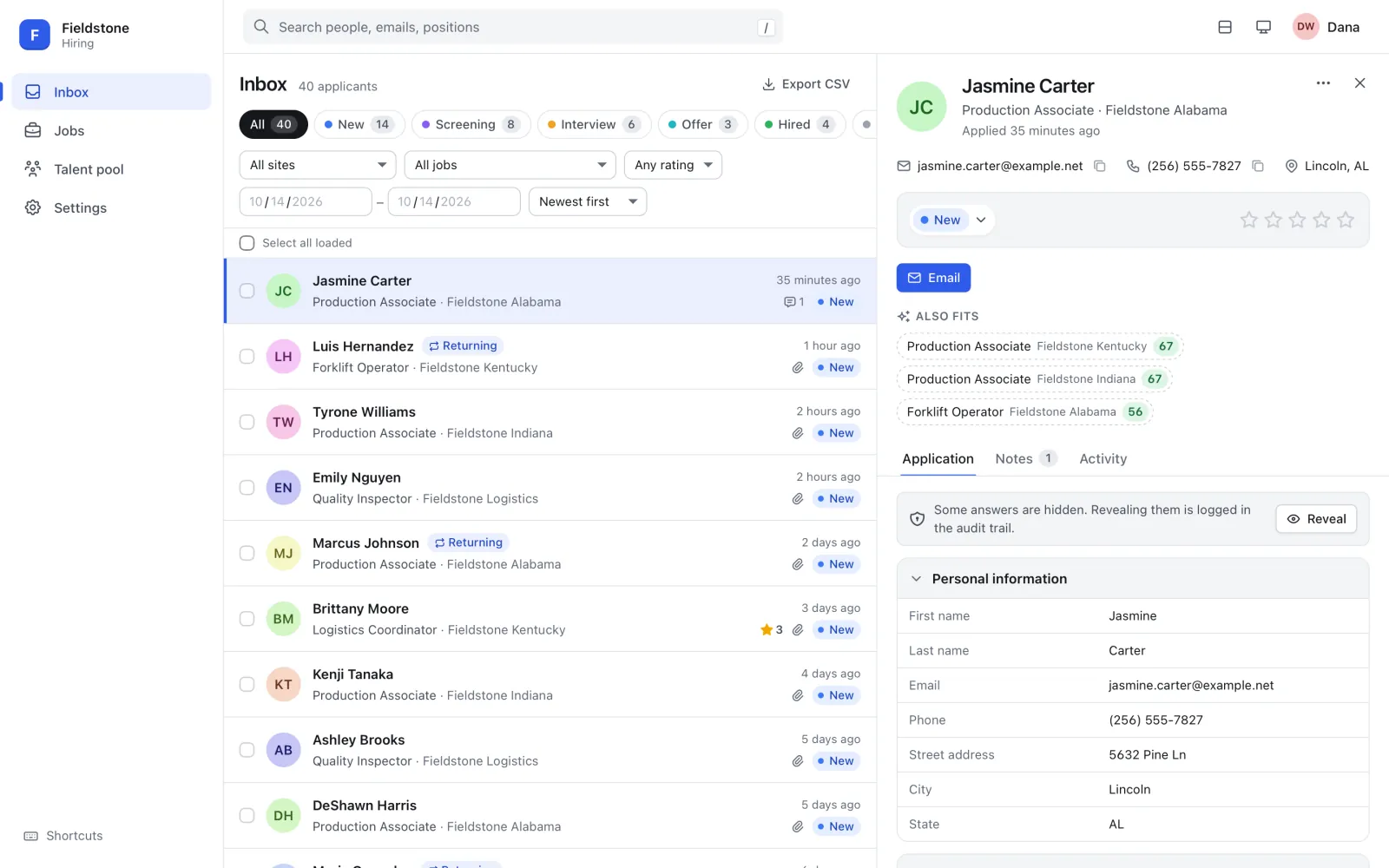This screenshot has width=1389, height=868.
Task: Focus the search people, emails, positions field
Action: pyautogui.click(x=513, y=27)
